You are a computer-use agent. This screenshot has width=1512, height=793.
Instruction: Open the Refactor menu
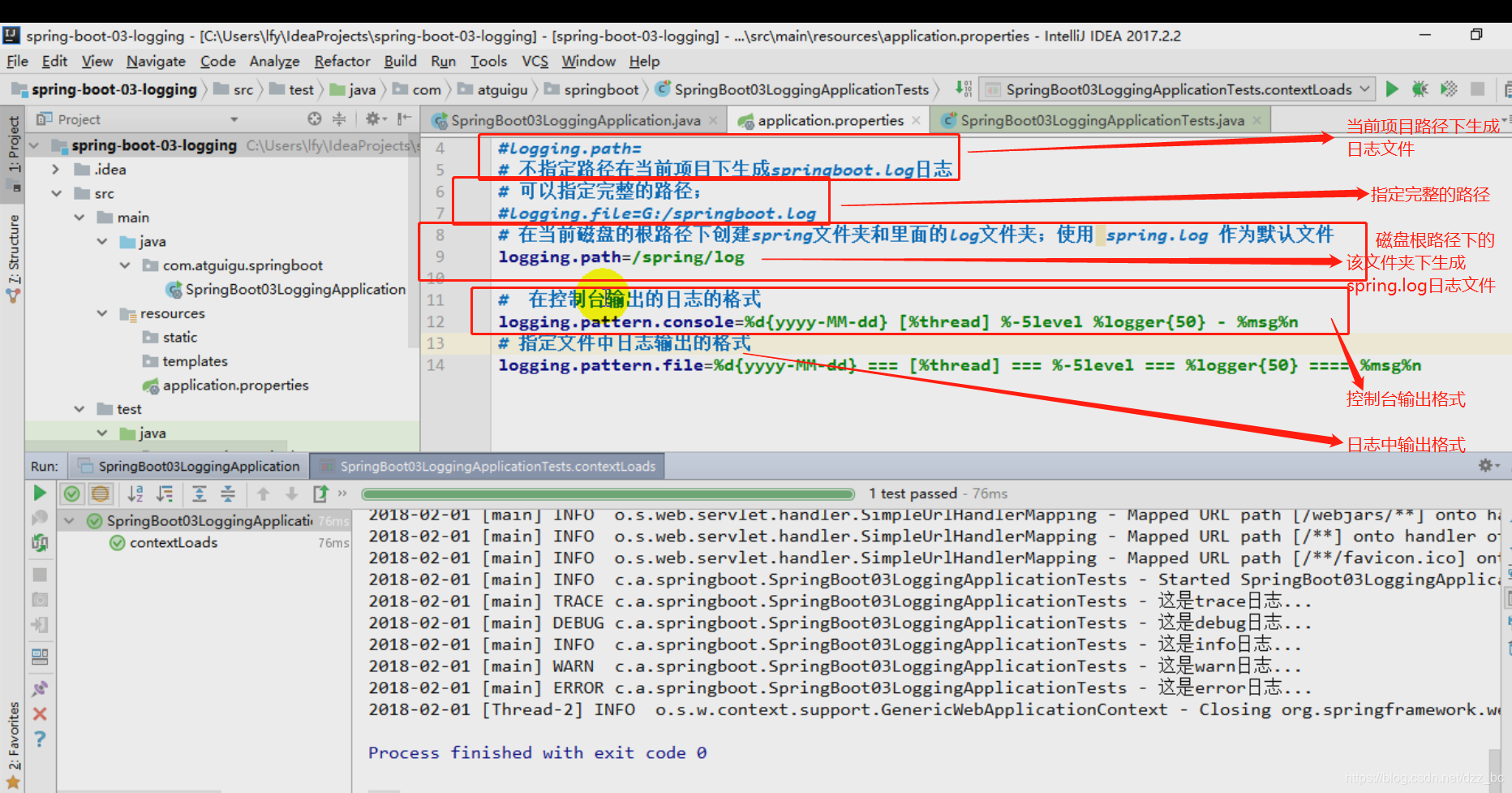tap(342, 61)
